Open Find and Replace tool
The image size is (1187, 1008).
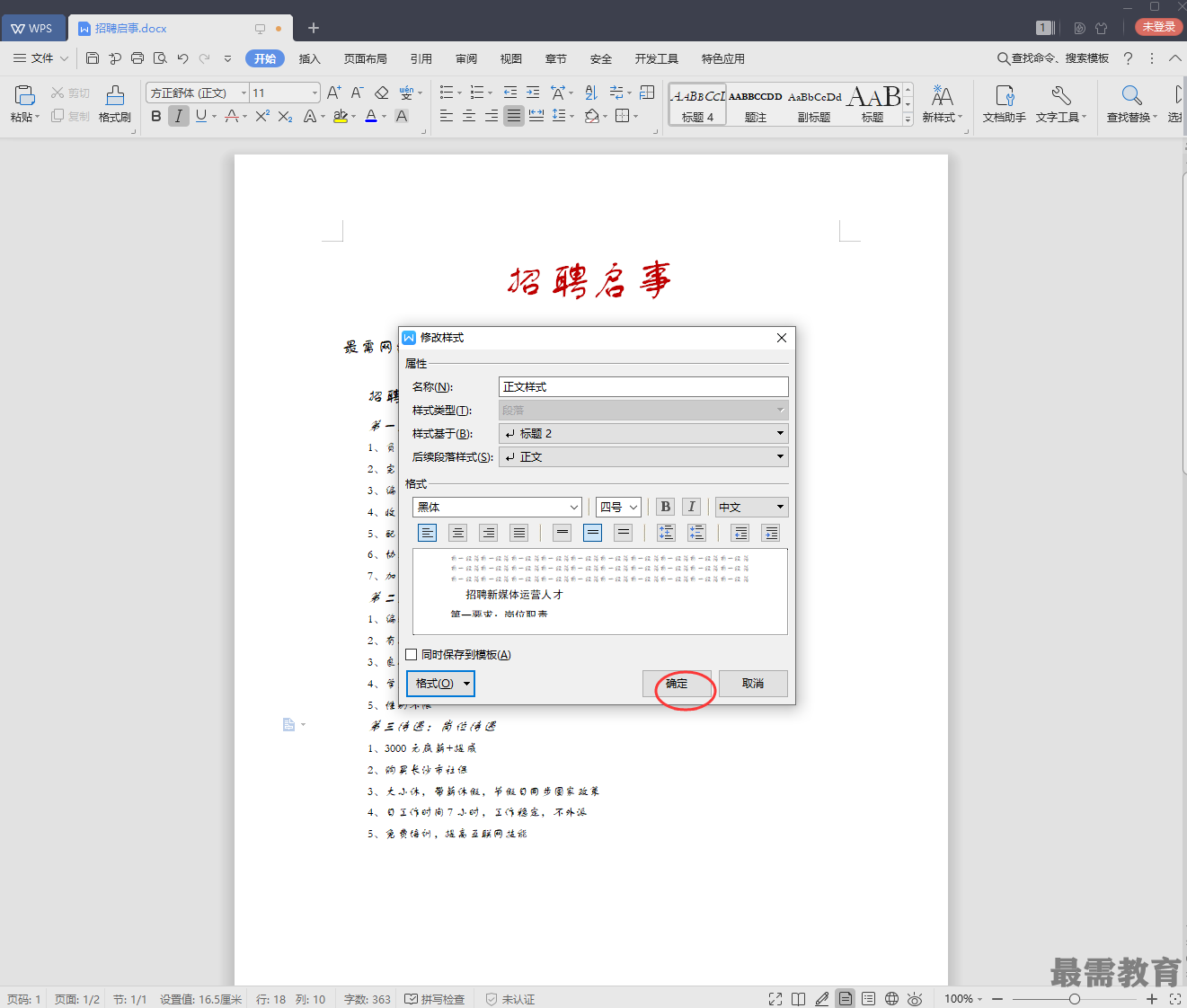coord(1131,104)
